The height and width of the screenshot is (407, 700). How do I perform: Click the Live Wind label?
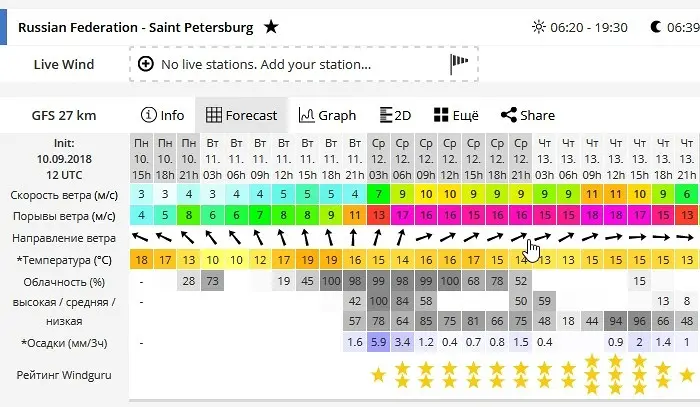[x=64, y=64]
